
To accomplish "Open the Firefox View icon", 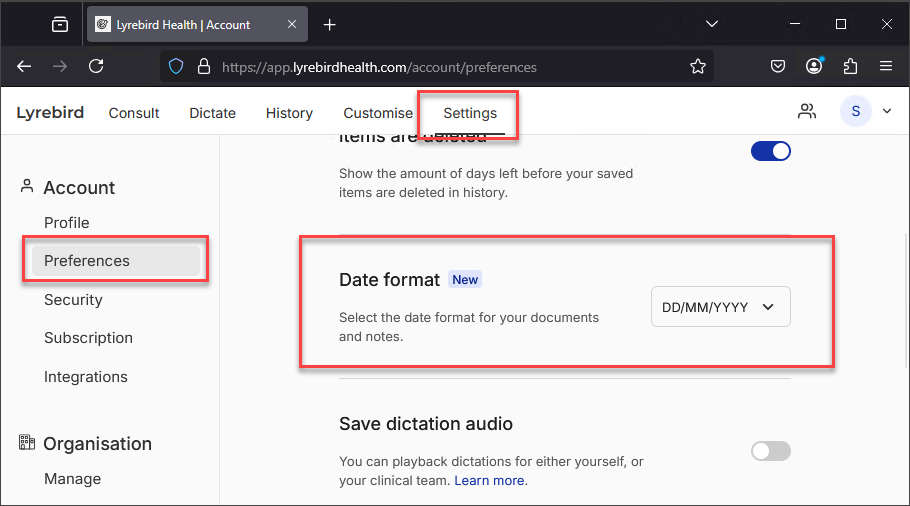I will [x=60, y=24].
